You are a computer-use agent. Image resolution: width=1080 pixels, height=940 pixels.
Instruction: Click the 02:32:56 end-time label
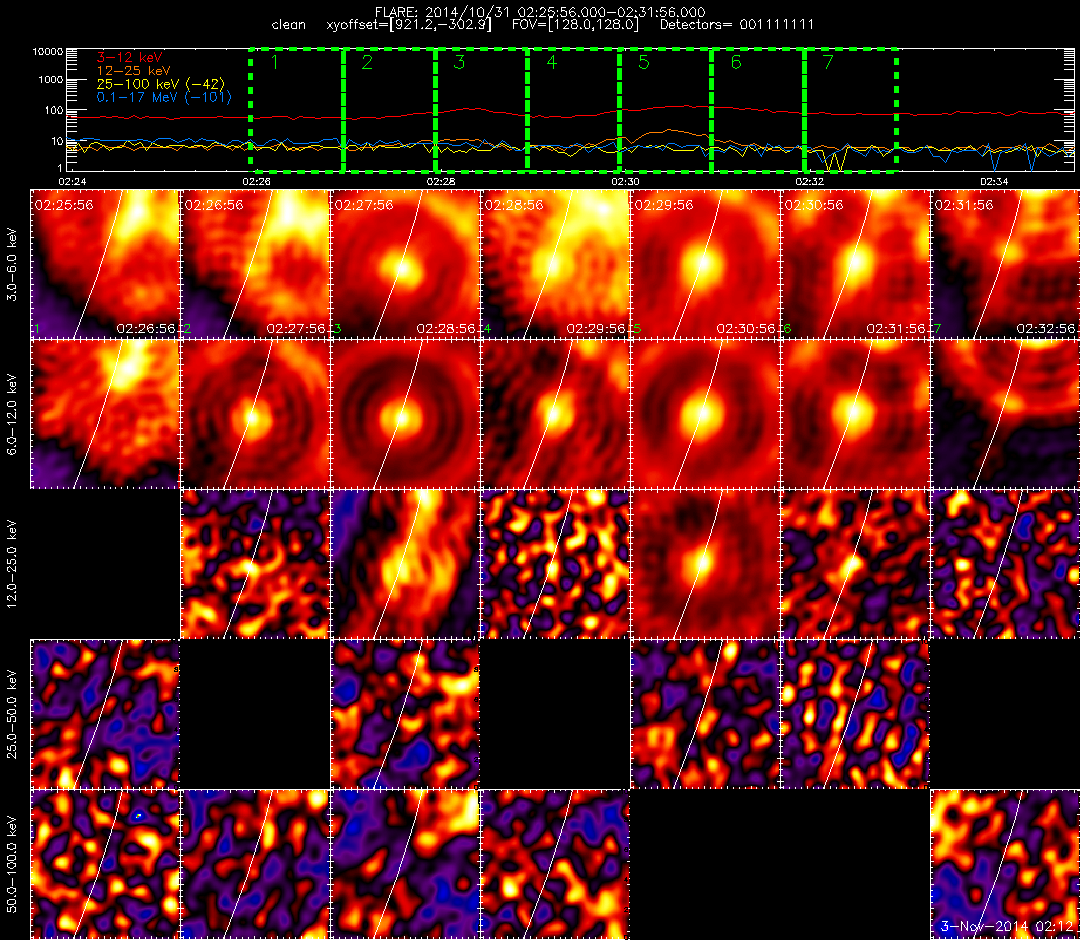coord(1046,329)
